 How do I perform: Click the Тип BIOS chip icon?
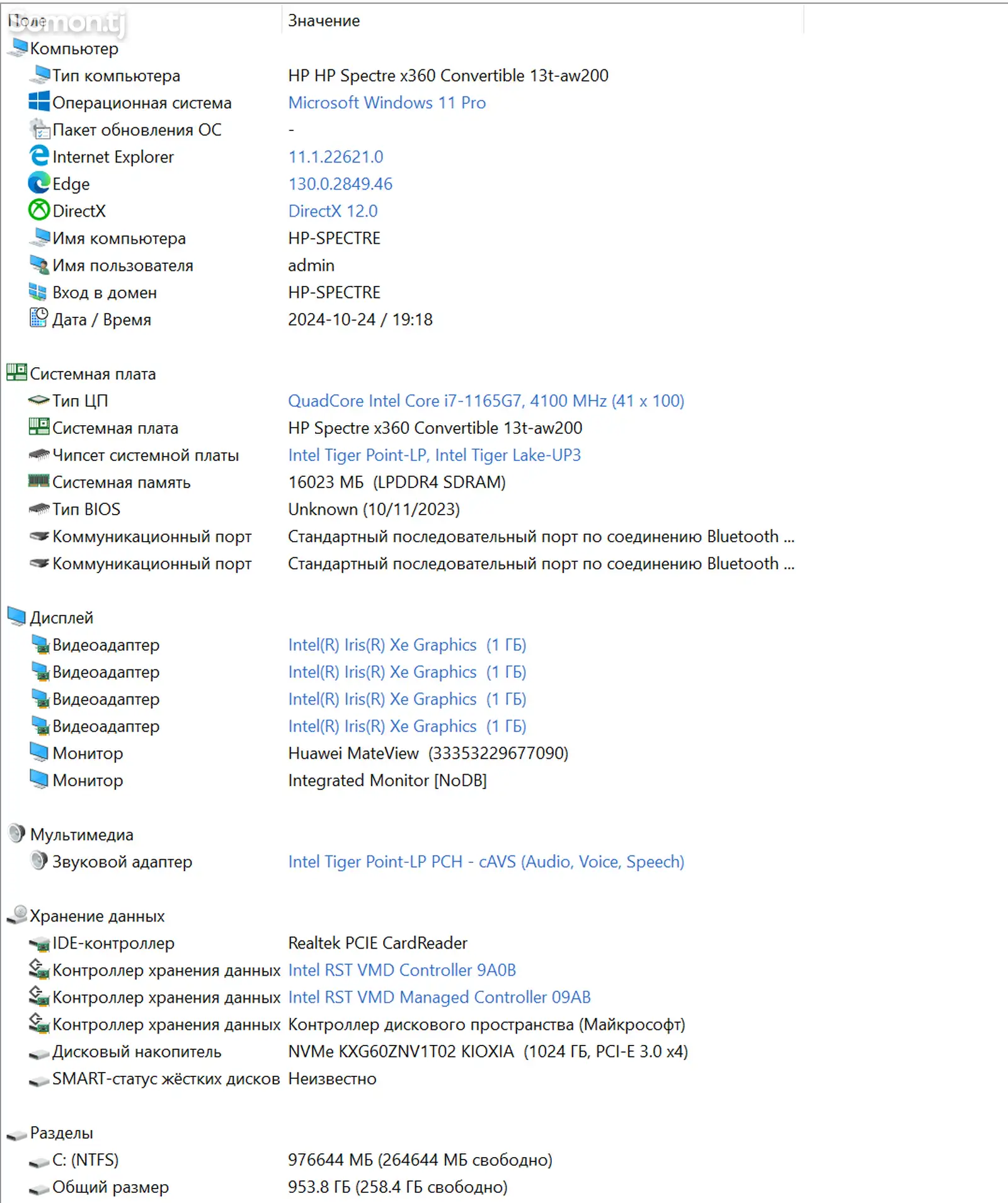pos(39,508)
